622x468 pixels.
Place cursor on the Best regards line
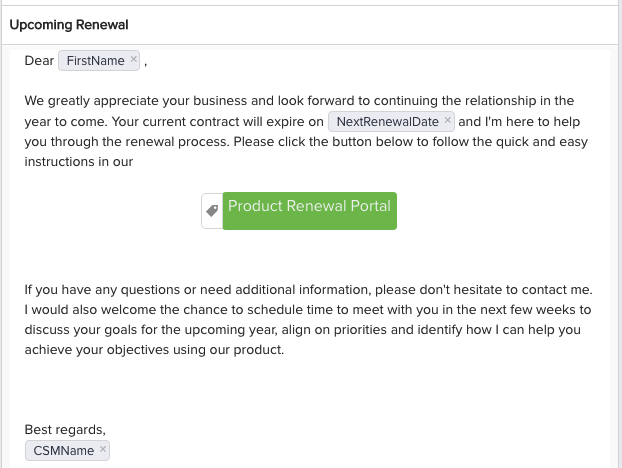click(65, 430)
